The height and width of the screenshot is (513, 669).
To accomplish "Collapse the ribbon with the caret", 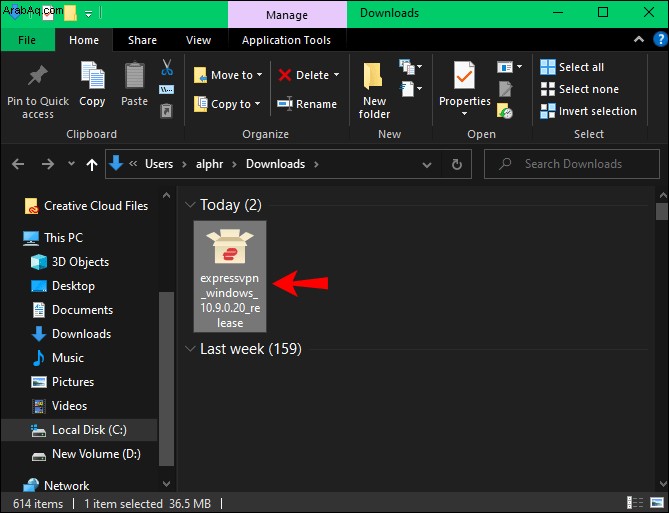I will pos(639,39).
